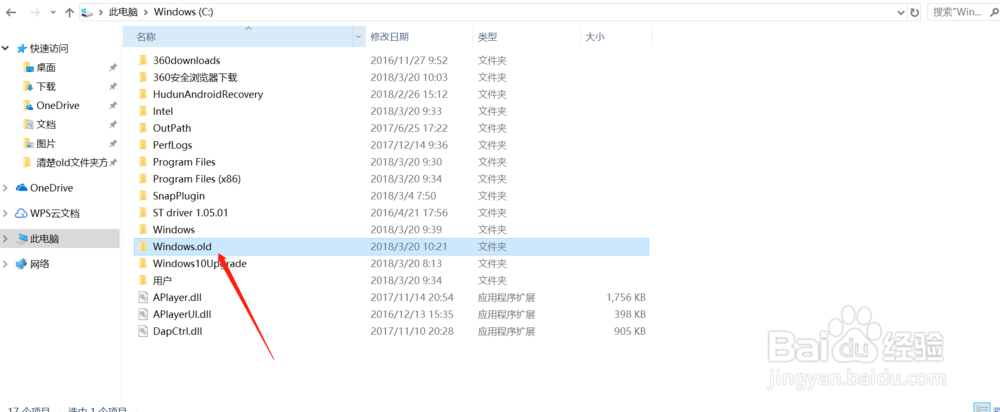The height and width of the screenshot is (412, 1000).
Task: Select 网络 in navigation pane
Action: point(40,263)
